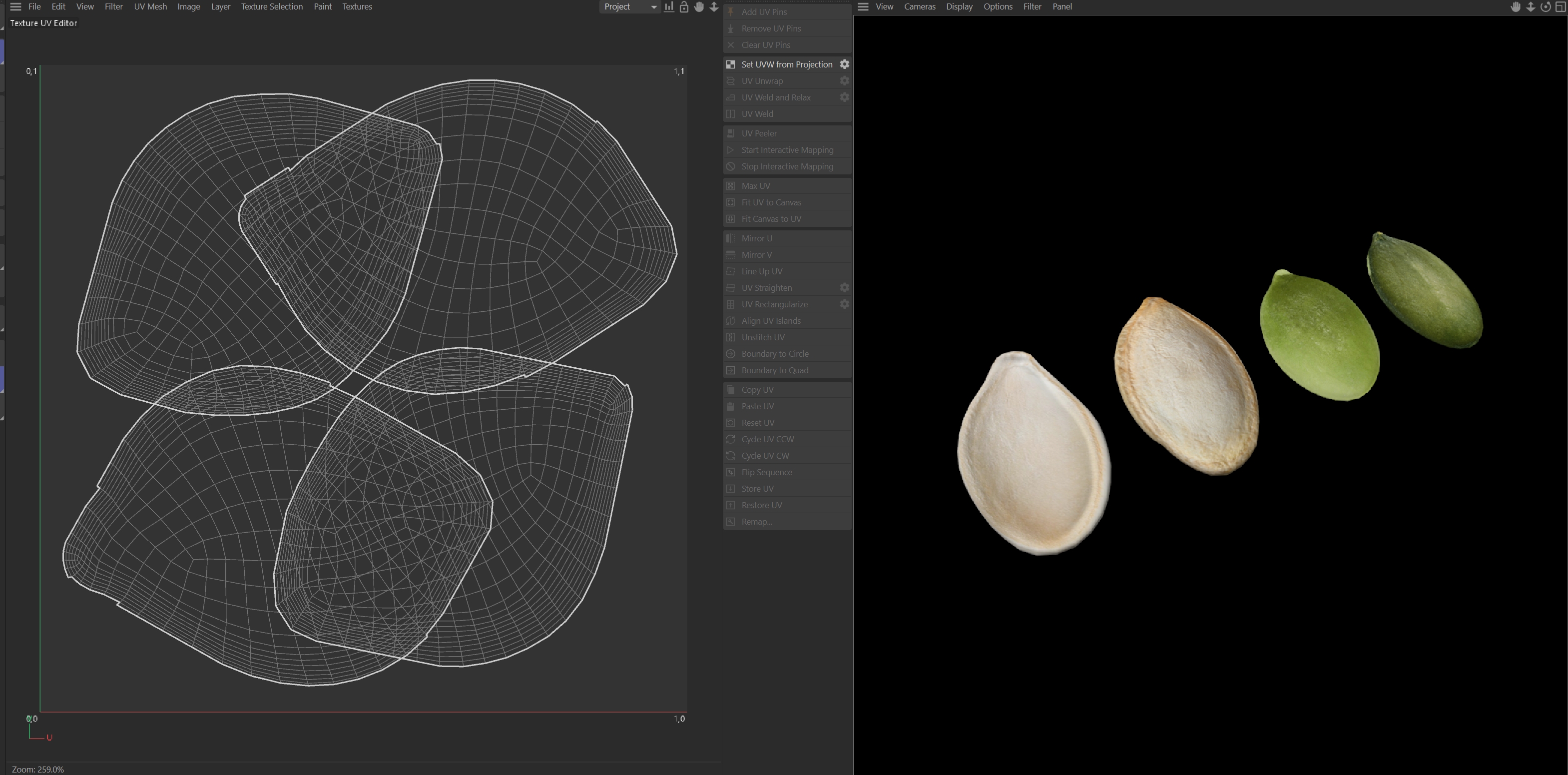Click the hand pan icon in UV editor
This screenshot has width=1568, height=775.
[x=699, y=6]
